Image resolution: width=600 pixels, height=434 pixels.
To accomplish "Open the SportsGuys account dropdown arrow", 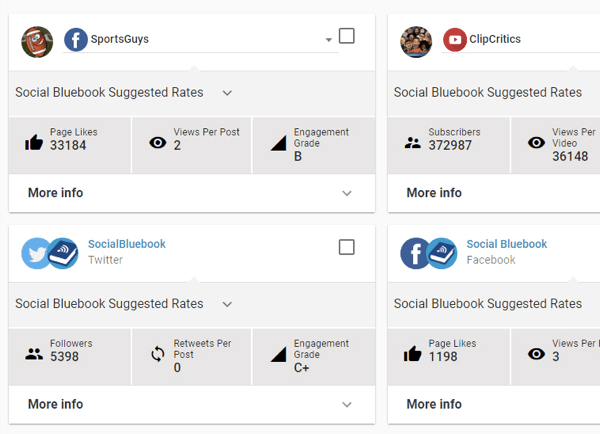I will point(328,40).
